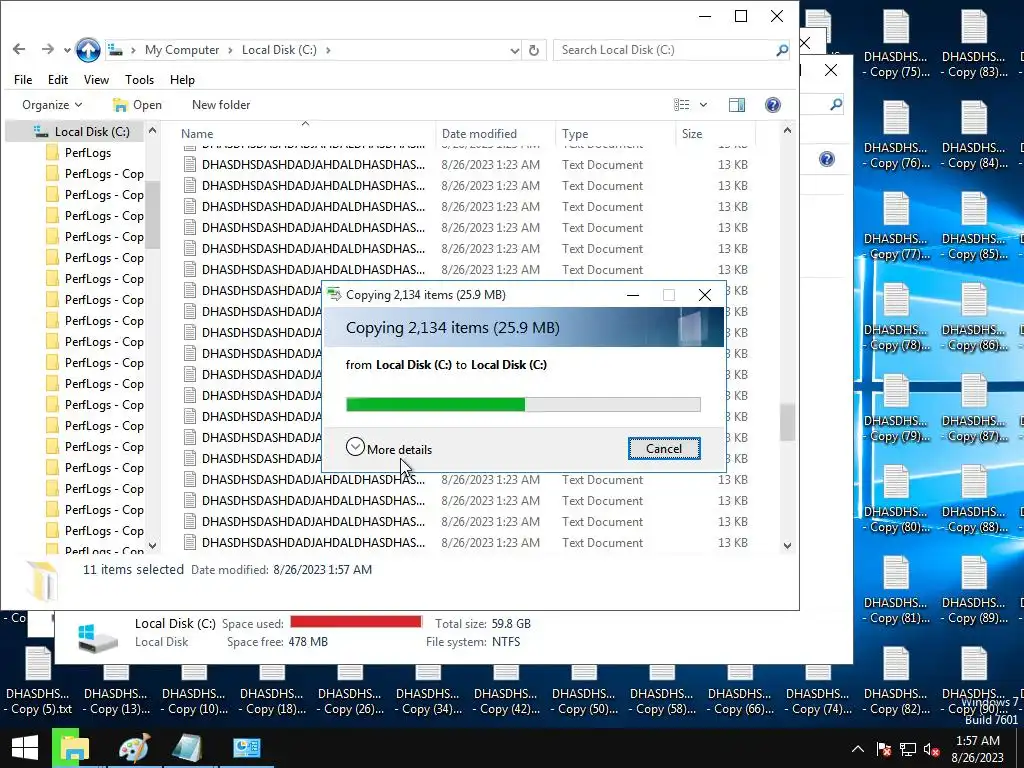Click the Forward arrow in Explorer

click(x=47, y=50)
